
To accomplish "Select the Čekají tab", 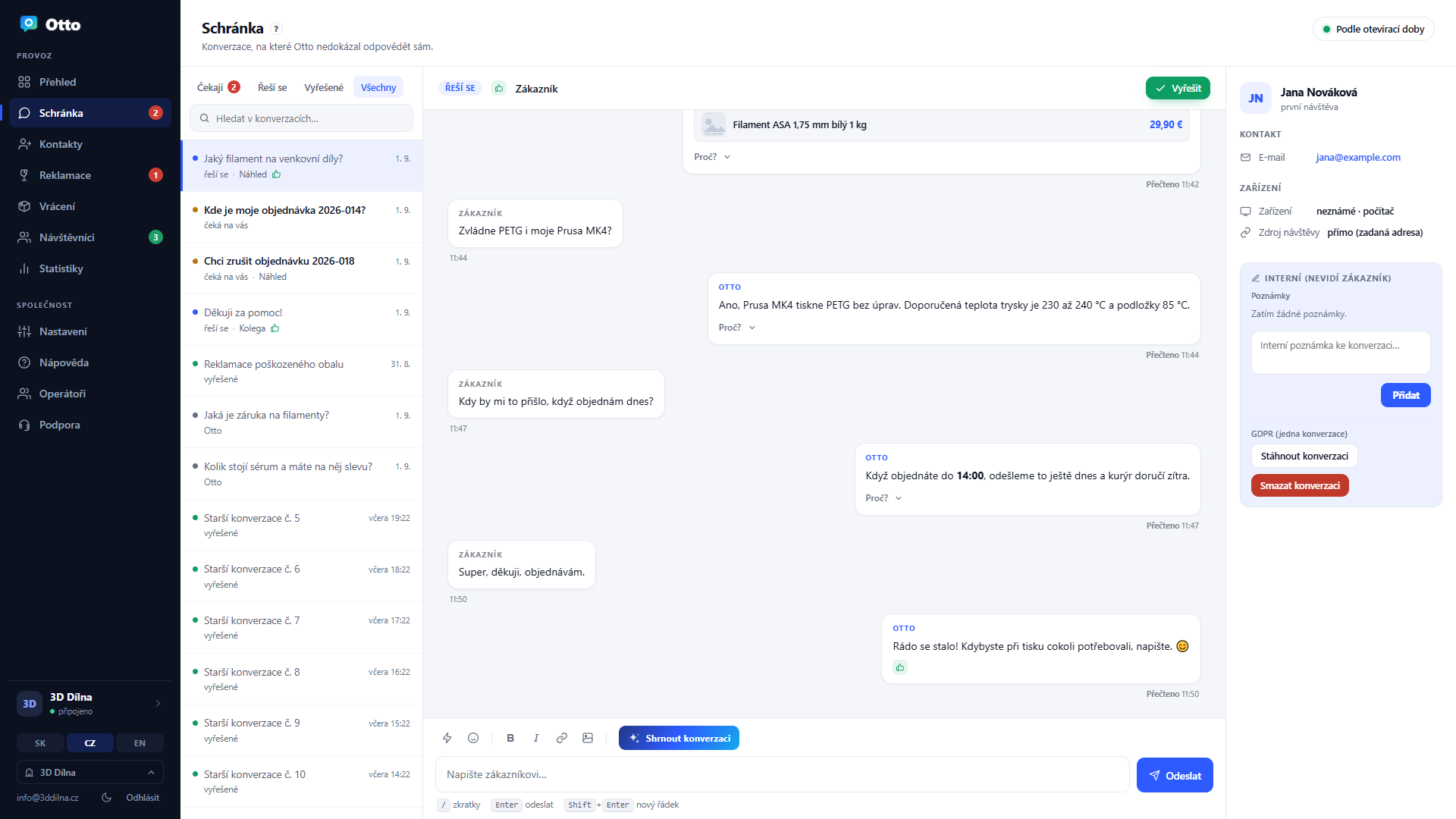I will [x=218, y=87].
